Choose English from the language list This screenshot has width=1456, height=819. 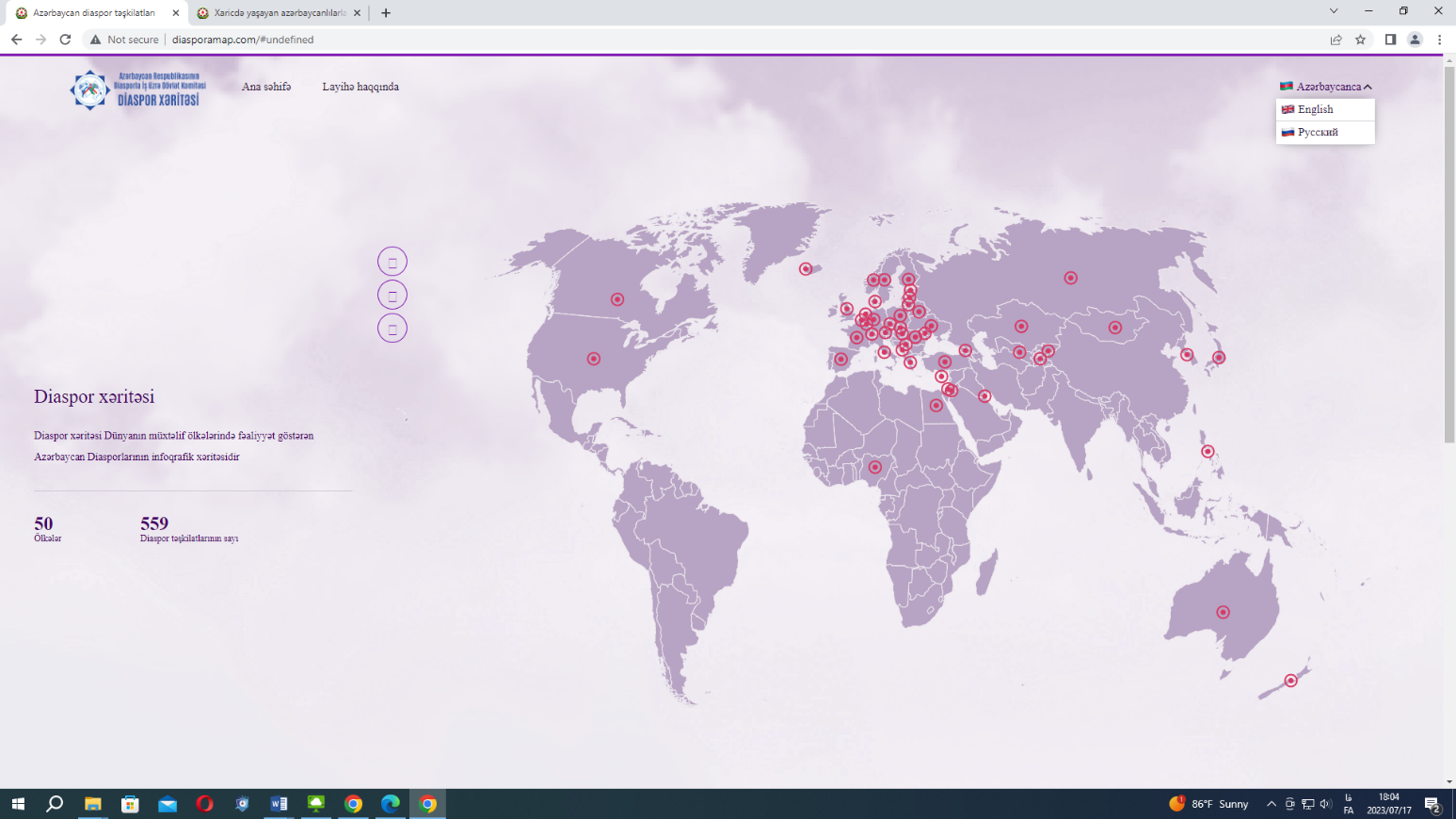pyautogui.click(x=1315, y=109)
